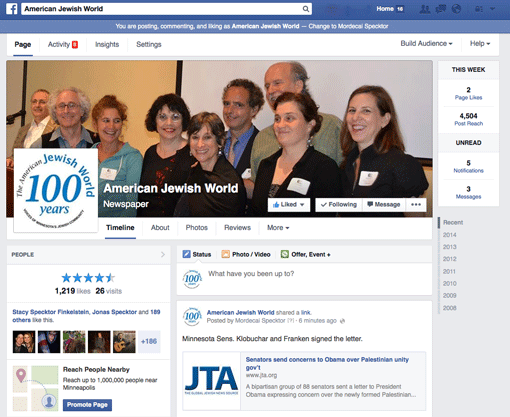Jump to 2010 on timeline navigator
This screenshot has height=417, width=510.
(449, 284)
